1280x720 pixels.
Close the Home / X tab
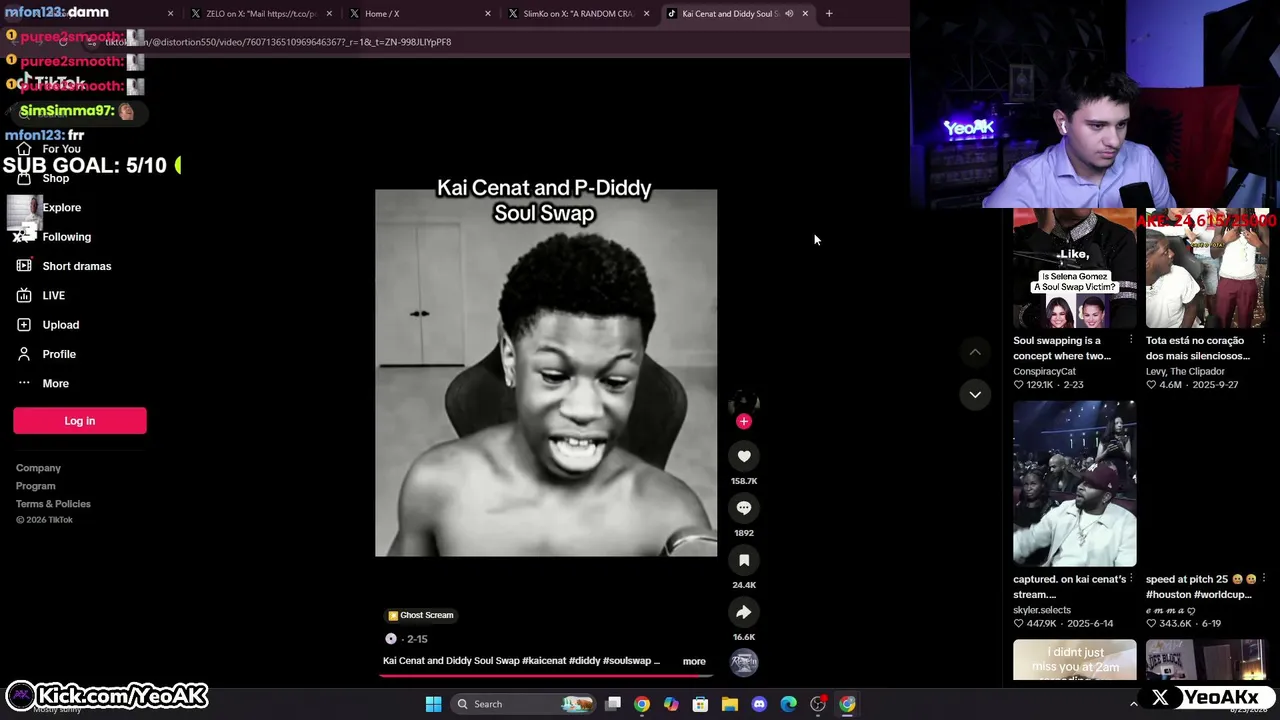(x=488, y=14)
